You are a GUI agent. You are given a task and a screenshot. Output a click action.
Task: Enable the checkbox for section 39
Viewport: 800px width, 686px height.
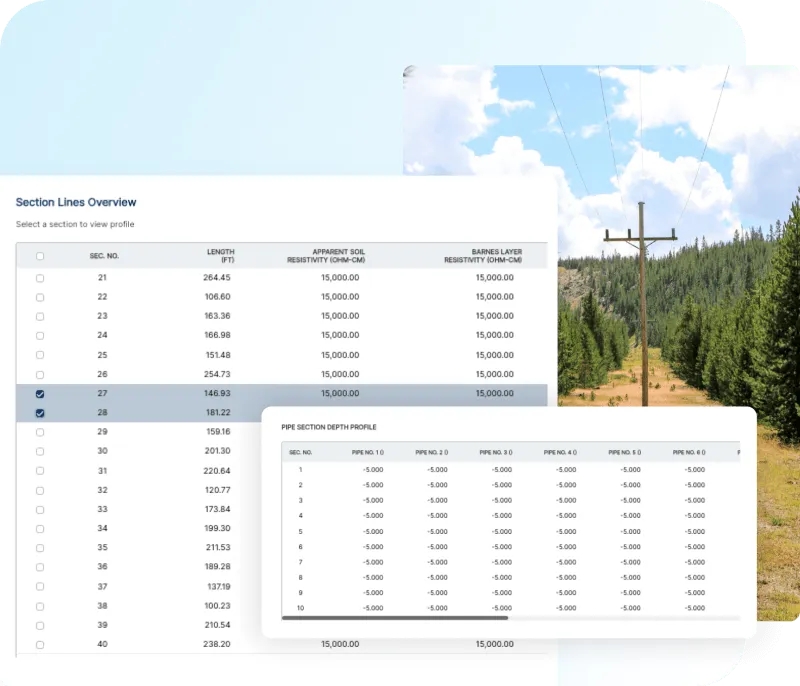point(40,626)
